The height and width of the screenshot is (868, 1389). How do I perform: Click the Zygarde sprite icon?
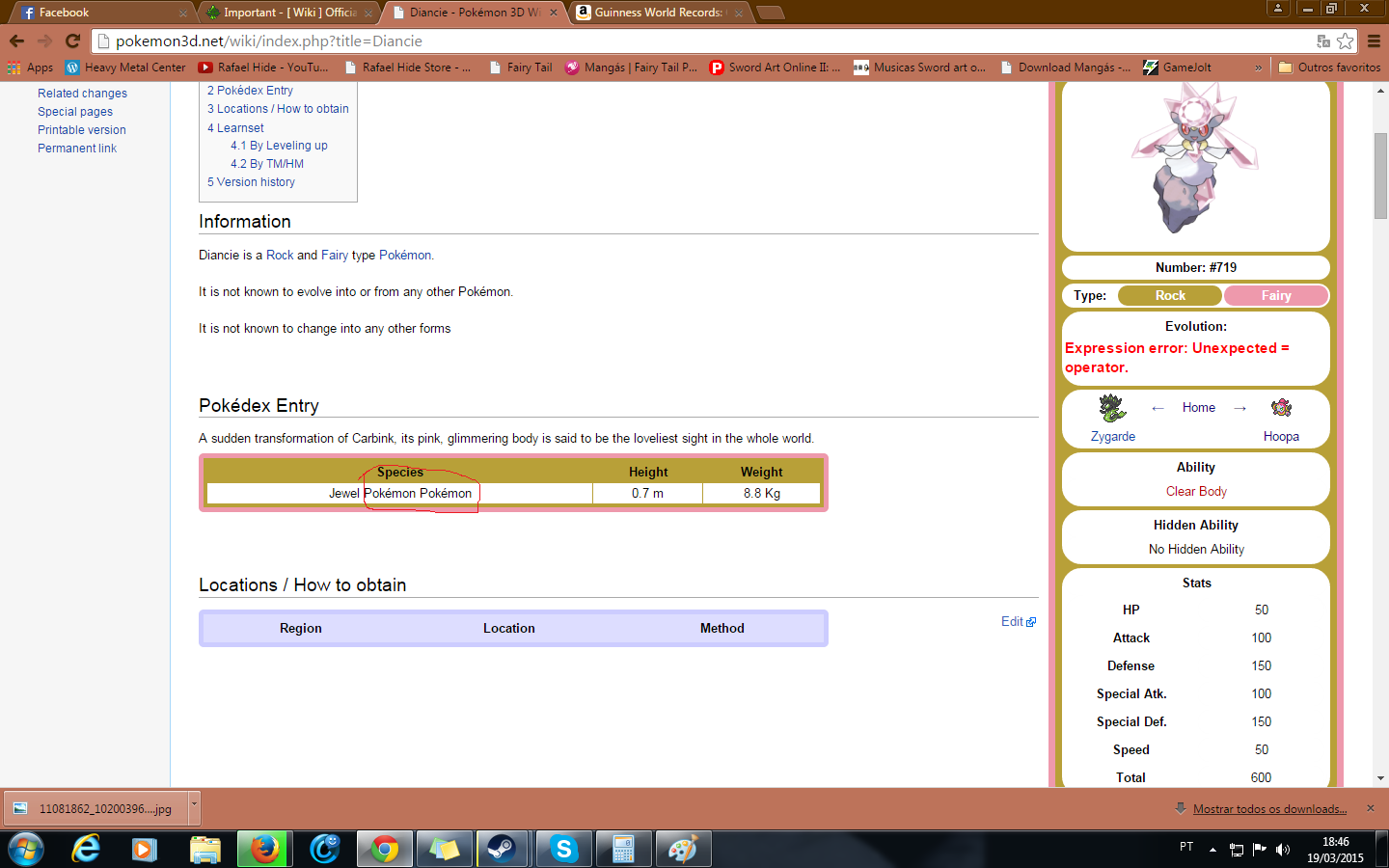pyautogui.click(x=1112, y=408)
